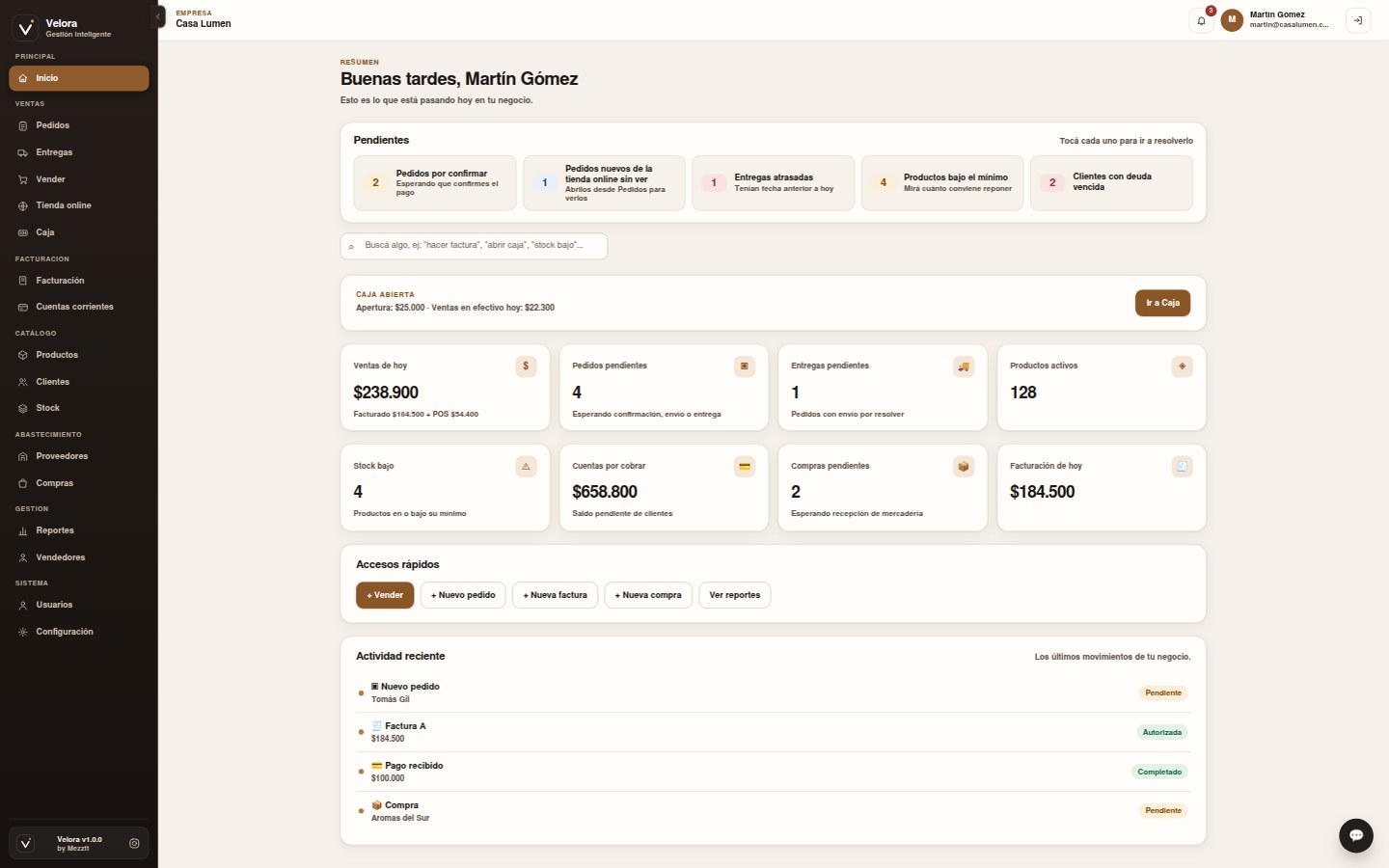1389x868 pixels.
Task: Open the user avatar M
Action: [1232, 20]
